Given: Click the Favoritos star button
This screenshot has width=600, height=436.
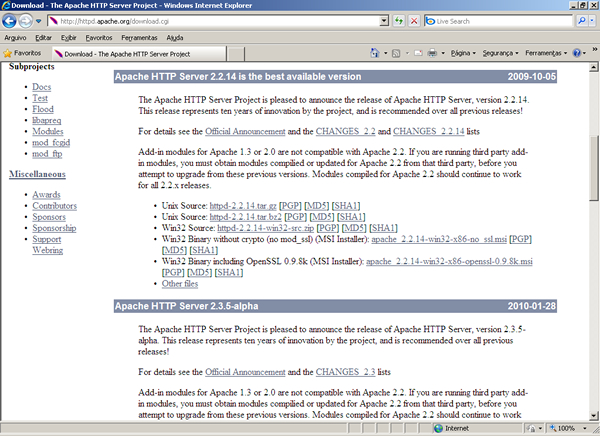Looking at the screenshot, I should coord(22,53).
